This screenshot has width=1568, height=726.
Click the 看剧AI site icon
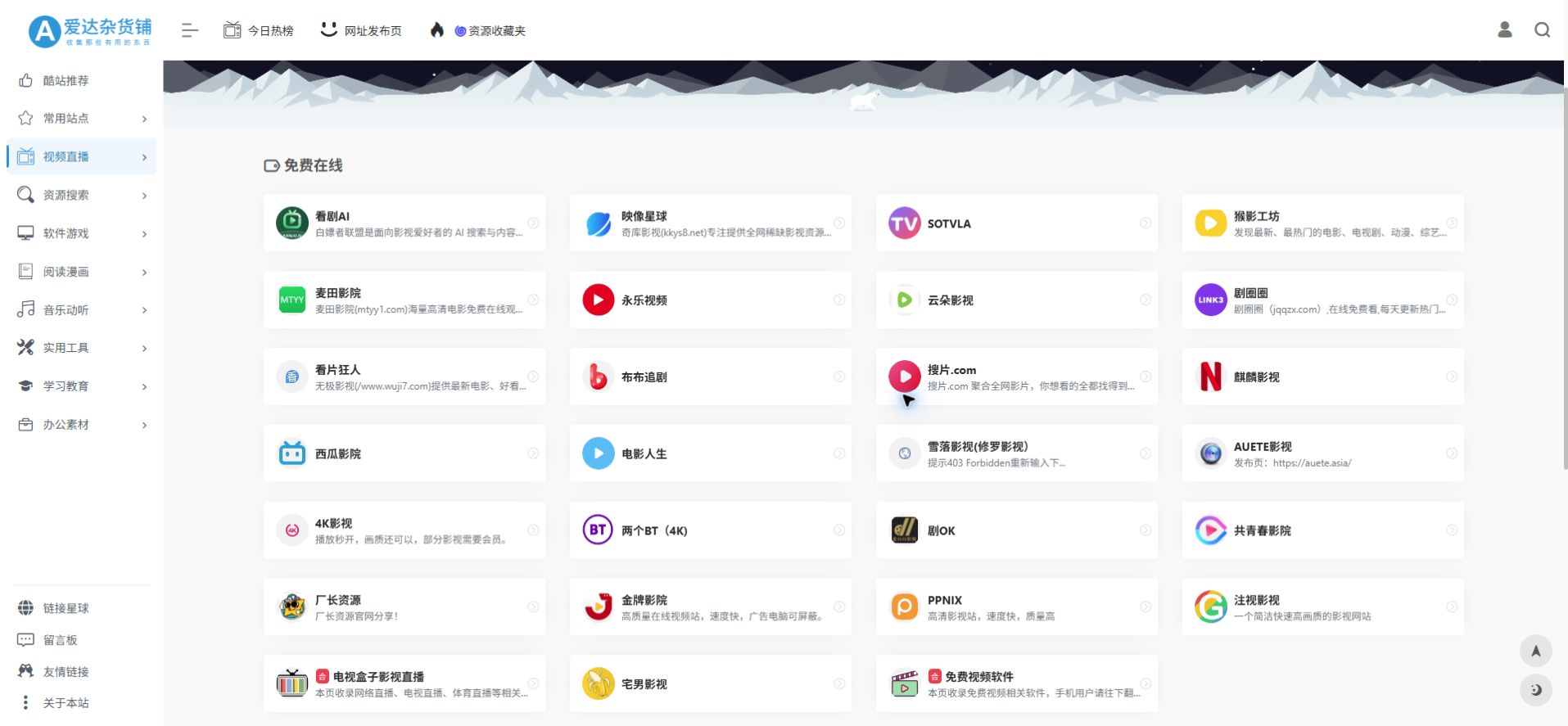(x=292, y=223)
